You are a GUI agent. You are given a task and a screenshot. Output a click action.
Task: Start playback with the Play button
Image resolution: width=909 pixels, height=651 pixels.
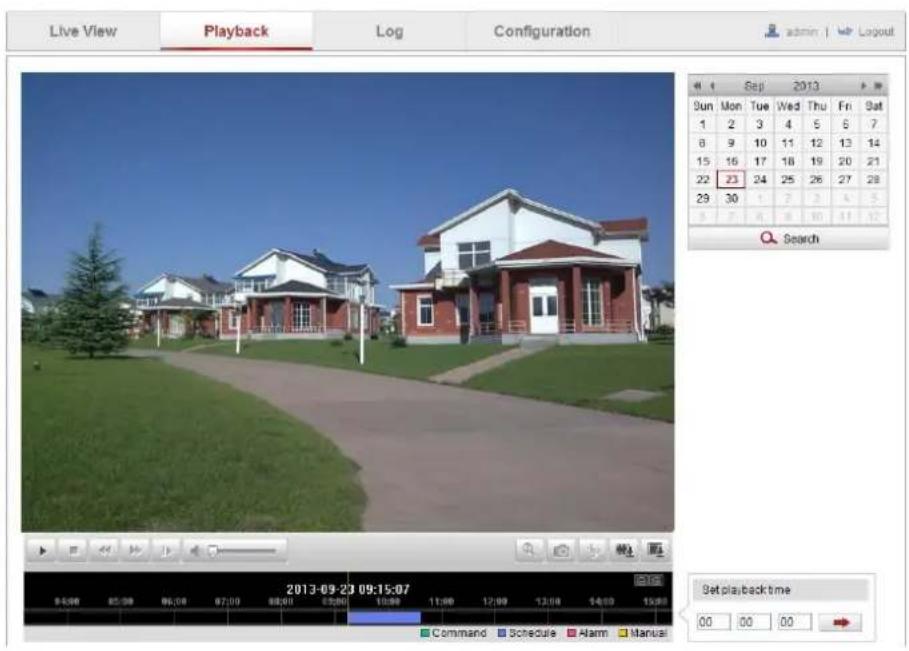[x=42, y=550]
